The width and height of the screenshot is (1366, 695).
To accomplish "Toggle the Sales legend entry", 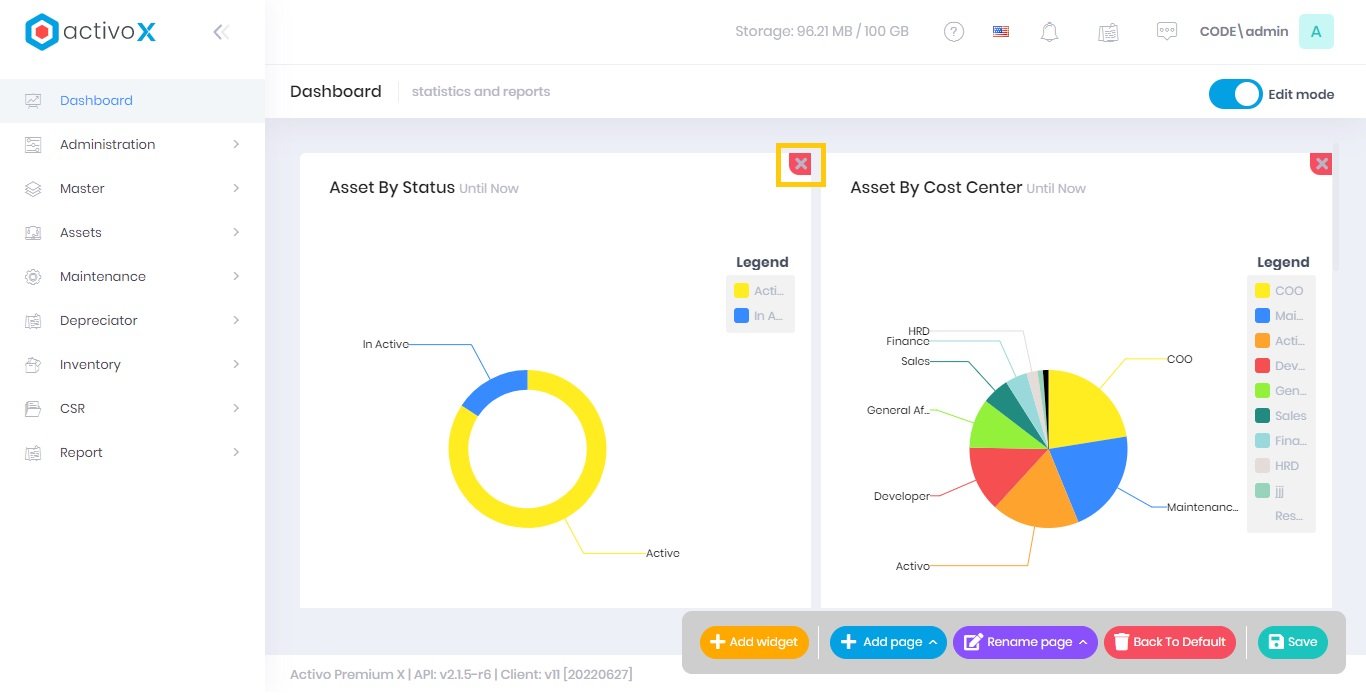I will (1280, 416).
